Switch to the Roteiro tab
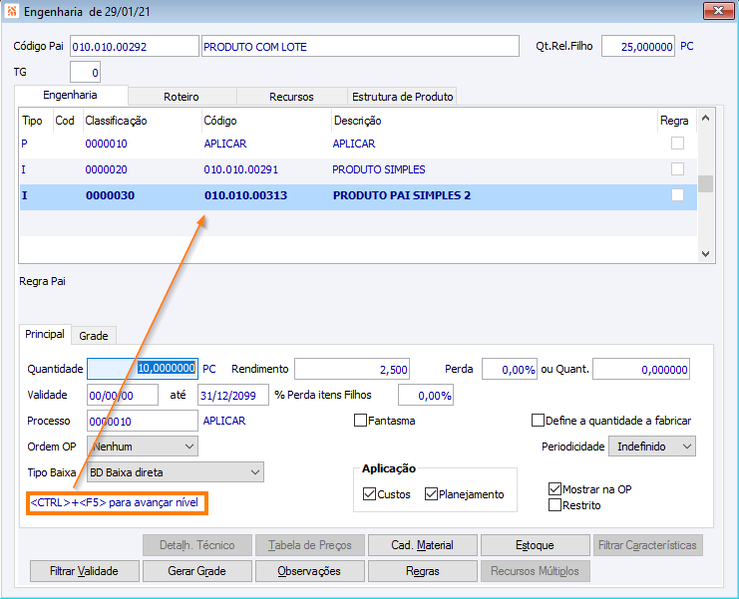This screenshot has width=739, height=599. (181, 97)
